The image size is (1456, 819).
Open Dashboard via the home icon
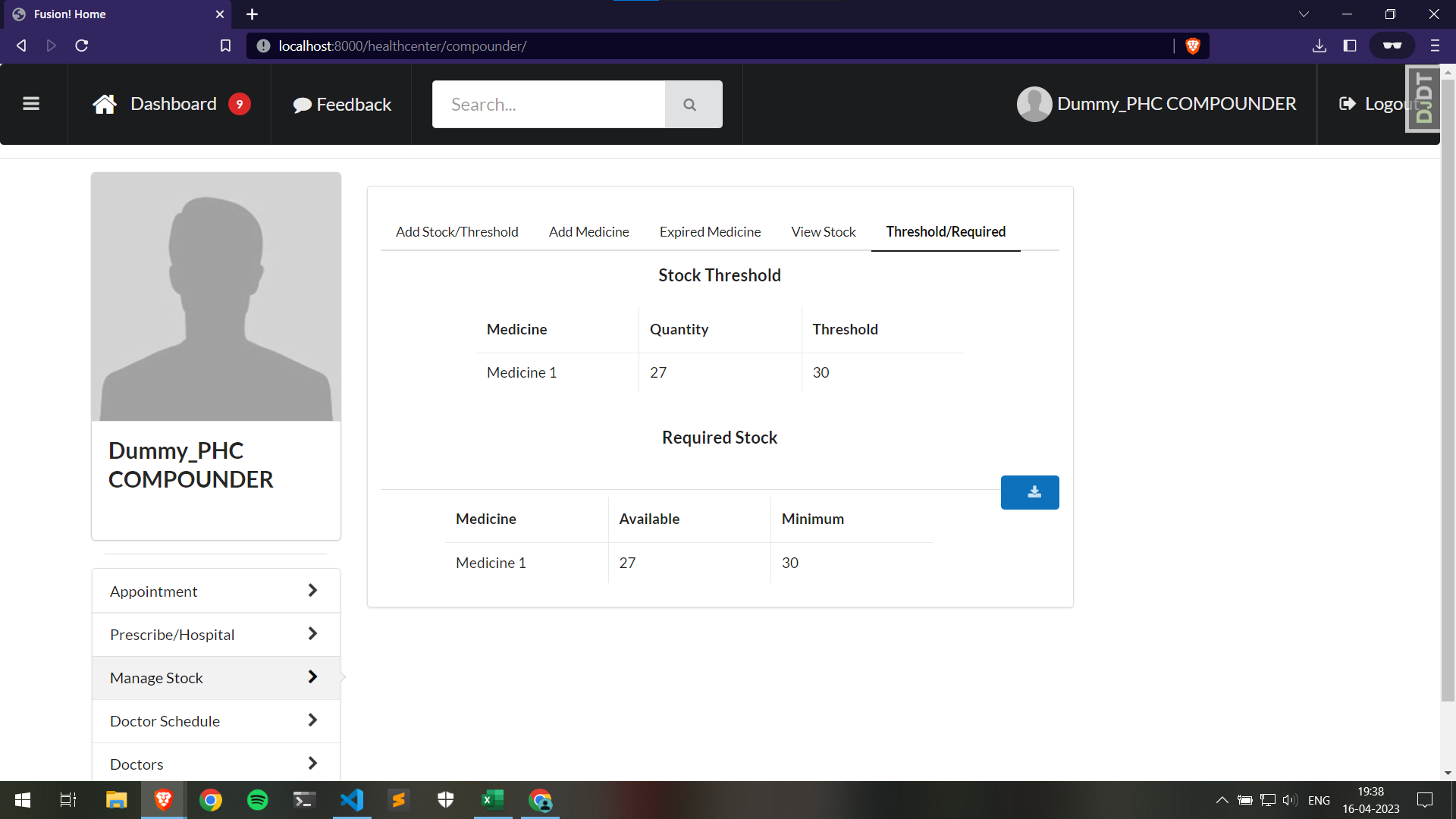click(105, 104)
